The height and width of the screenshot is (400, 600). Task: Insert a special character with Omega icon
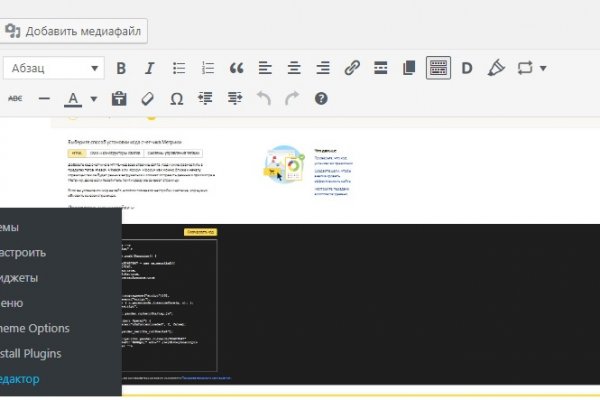coord(177,98)
